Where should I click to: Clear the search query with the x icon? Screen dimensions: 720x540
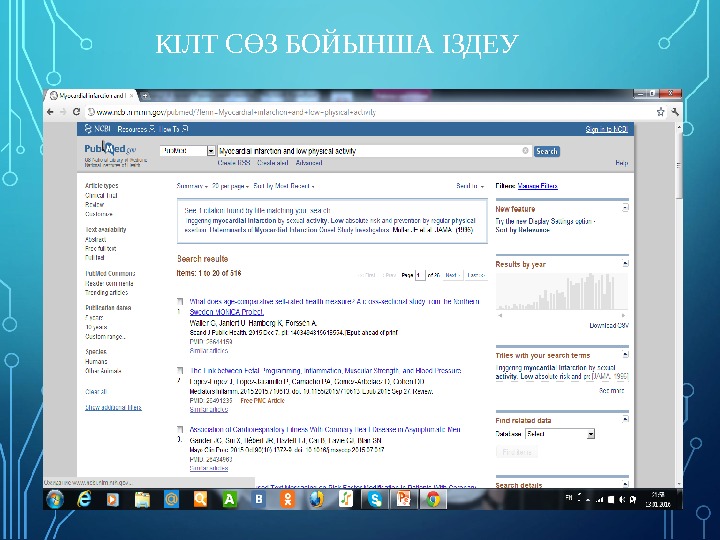[x=525, y=151]
